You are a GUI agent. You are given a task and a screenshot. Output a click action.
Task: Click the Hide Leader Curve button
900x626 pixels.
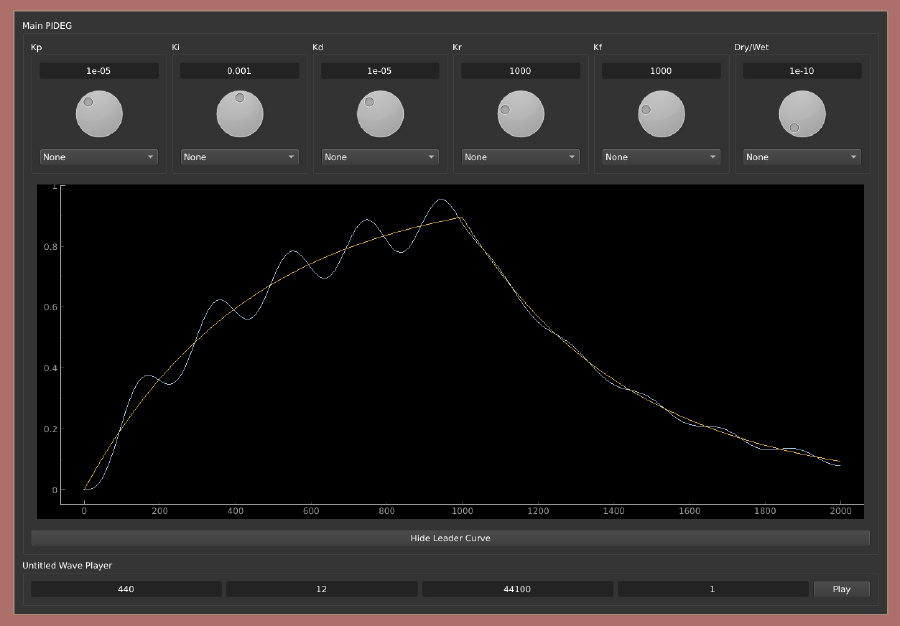(451, 538)
